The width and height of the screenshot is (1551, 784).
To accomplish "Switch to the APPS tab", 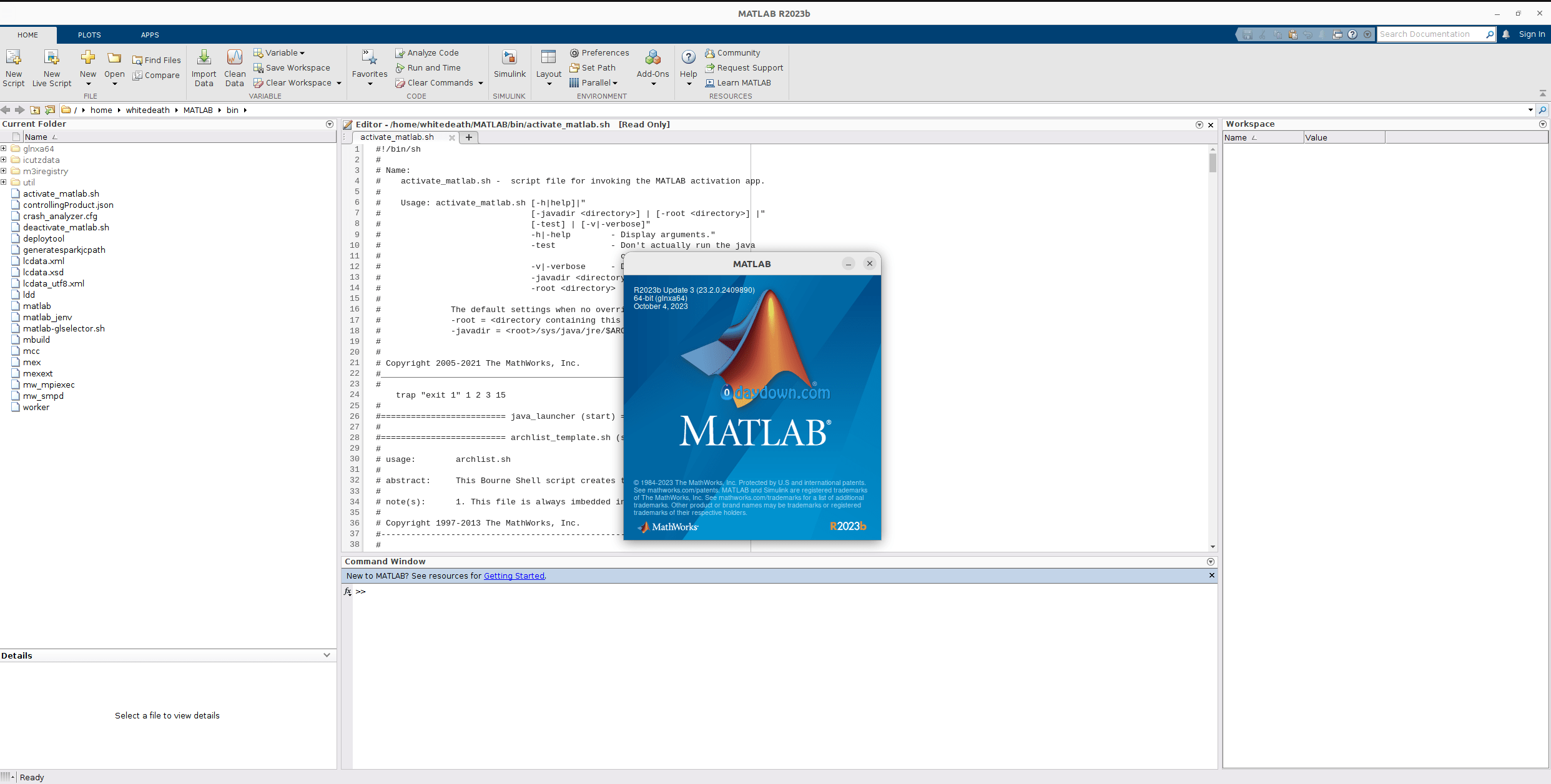I will [x=150, y=35].
